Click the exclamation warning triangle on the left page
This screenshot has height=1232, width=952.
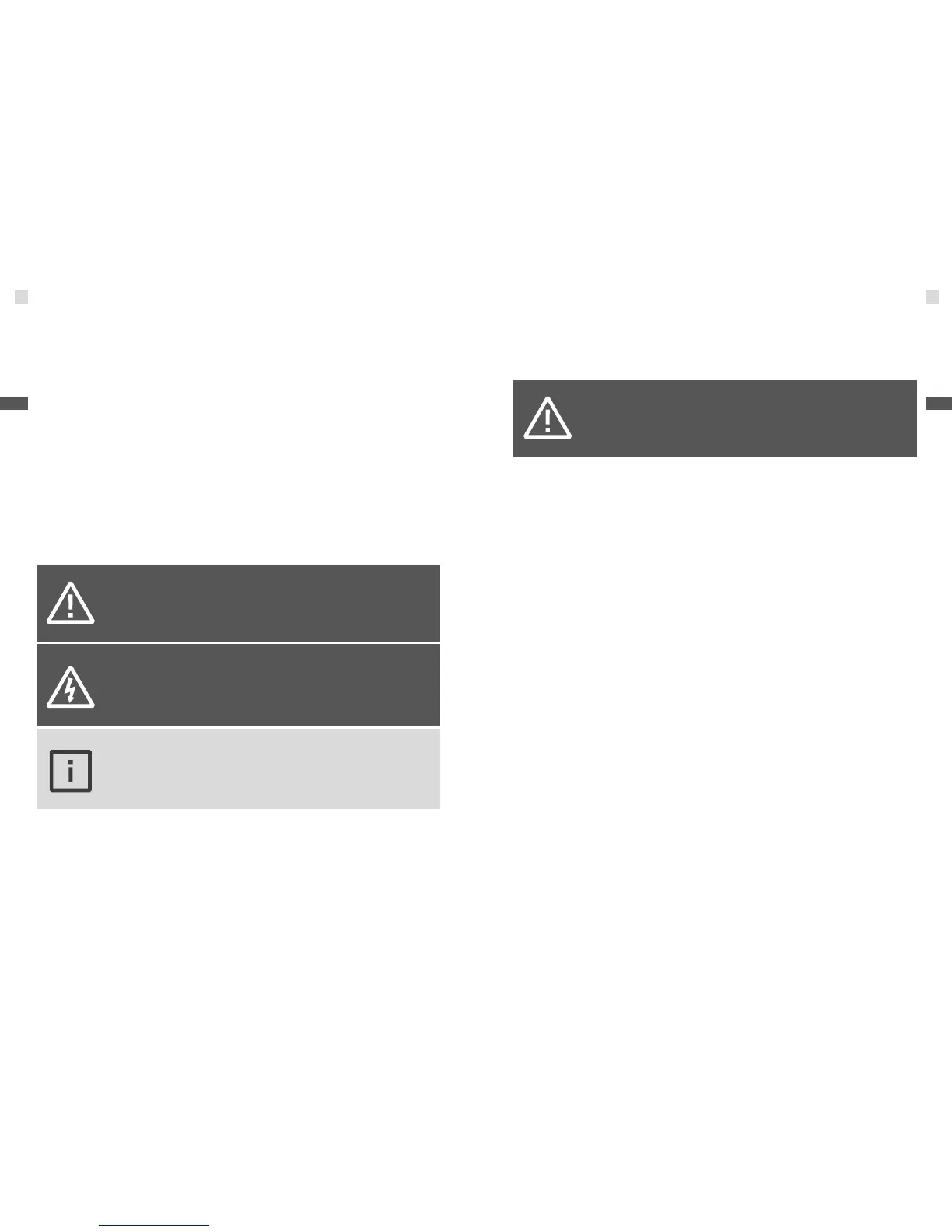click(71, 604)
